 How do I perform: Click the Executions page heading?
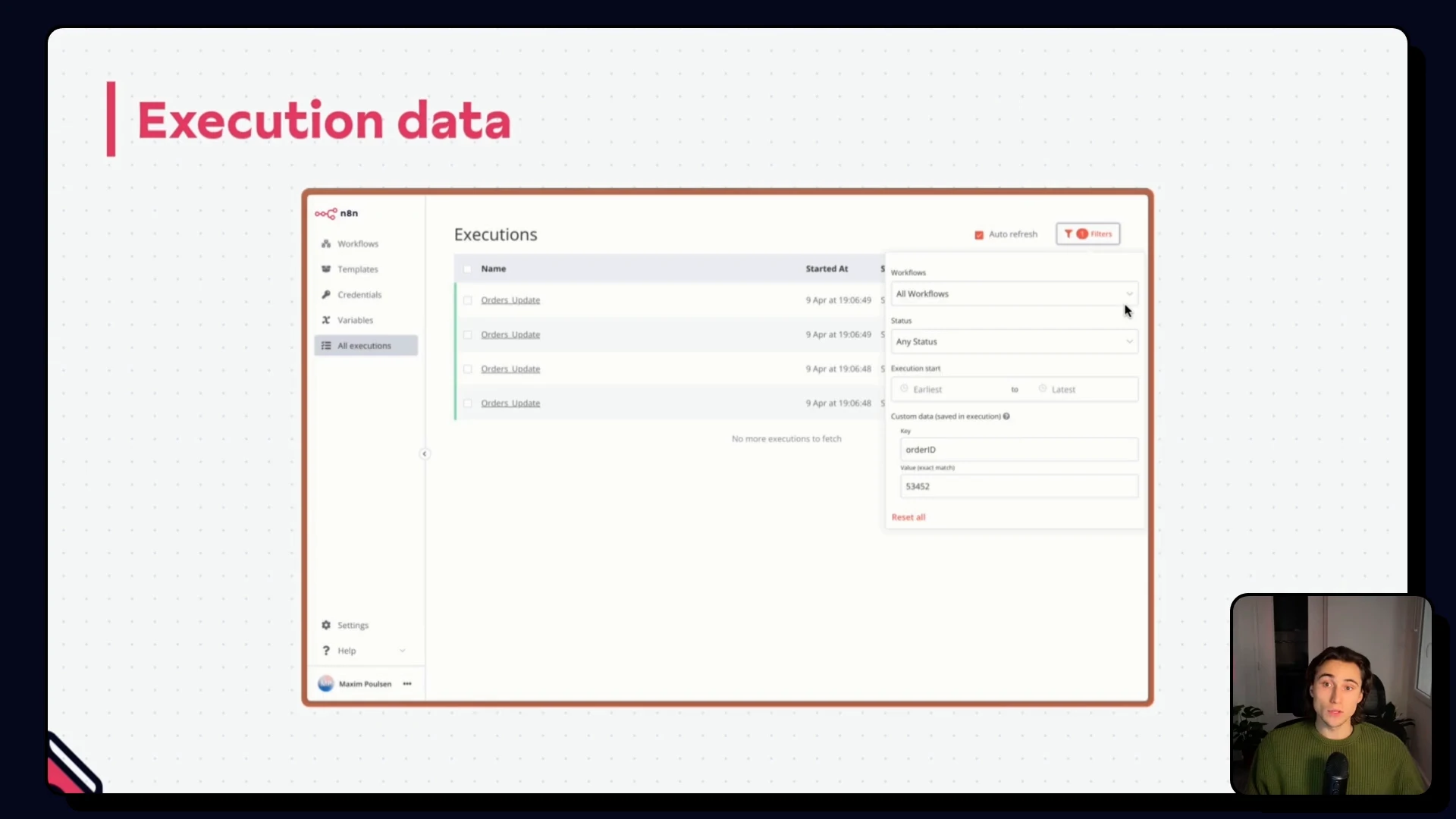495,235
